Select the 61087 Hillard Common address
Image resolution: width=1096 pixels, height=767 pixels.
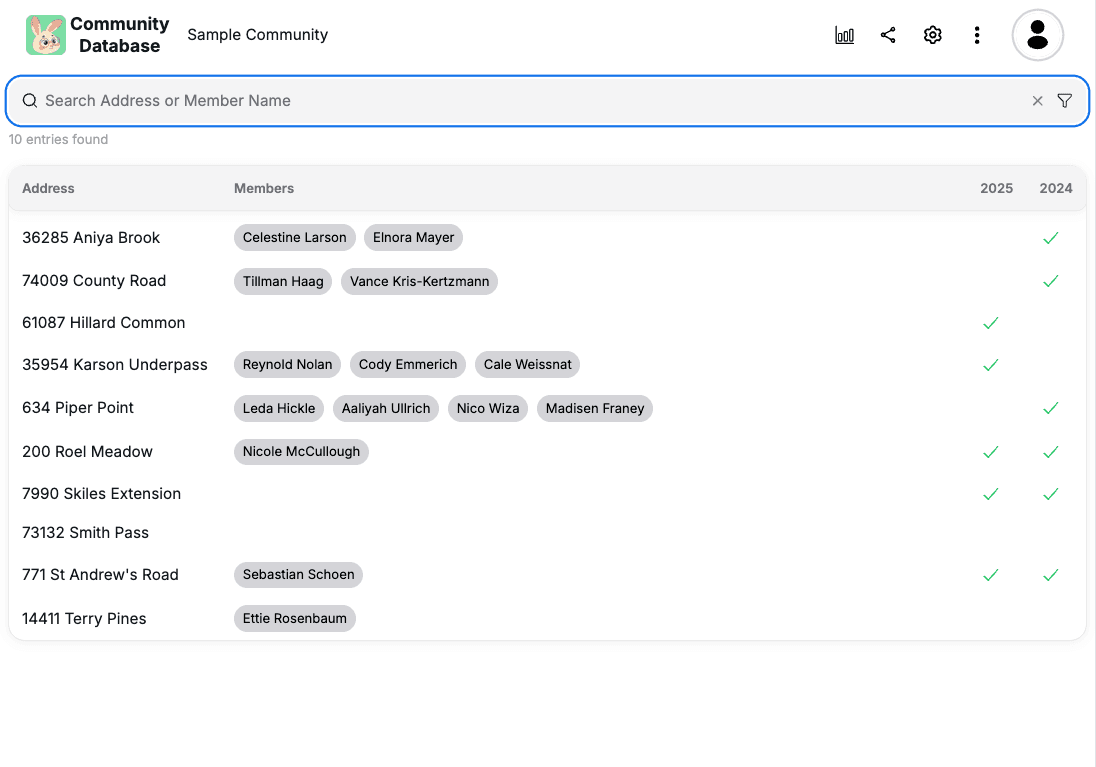tap(103, 322)
